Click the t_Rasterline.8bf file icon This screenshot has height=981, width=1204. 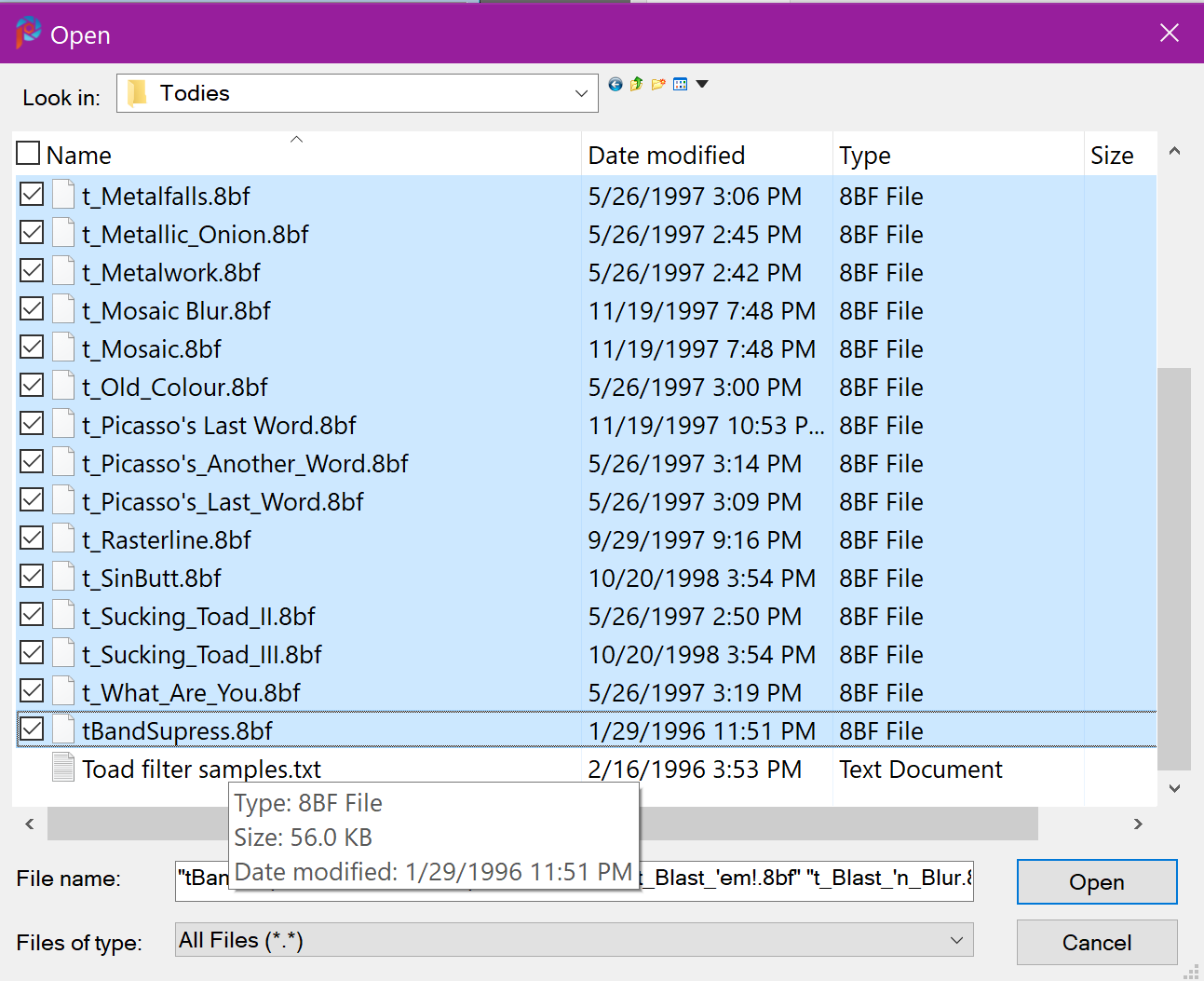(63, 539)
